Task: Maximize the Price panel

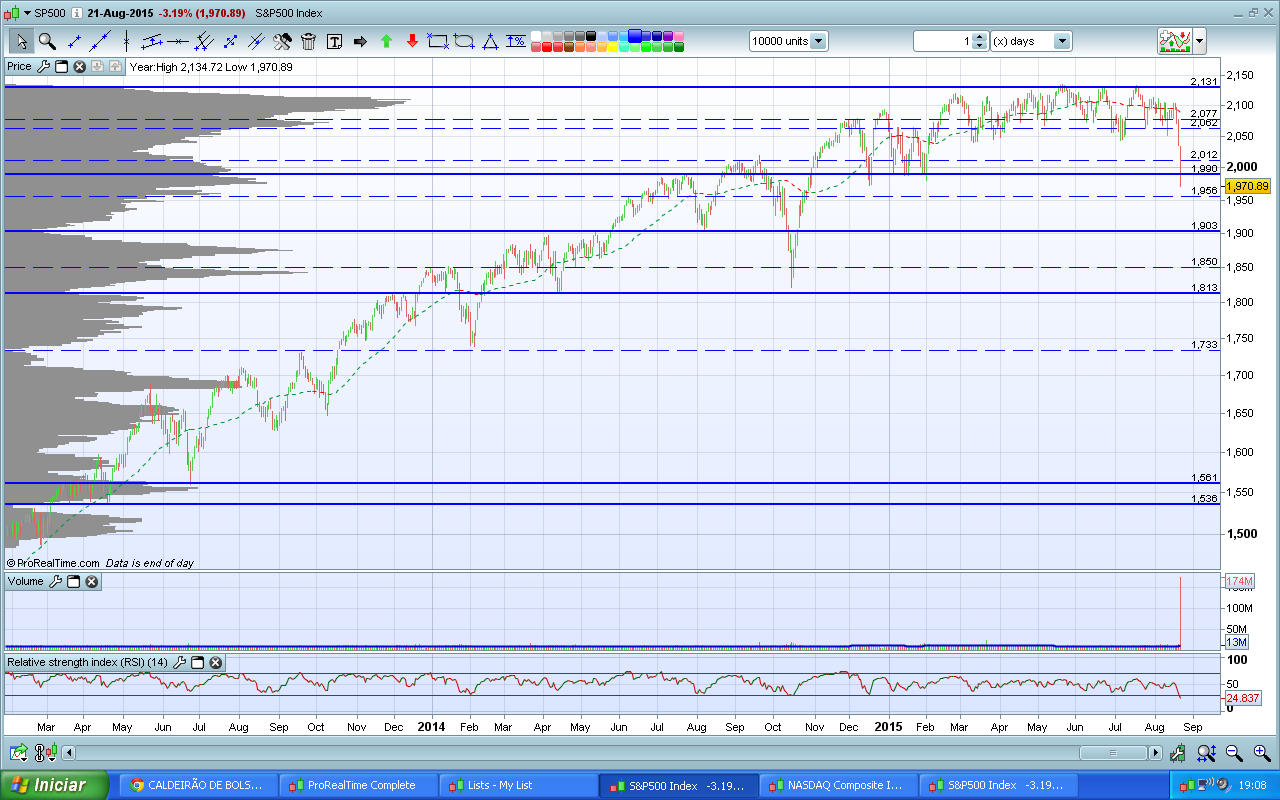Action: coord(61,67)
